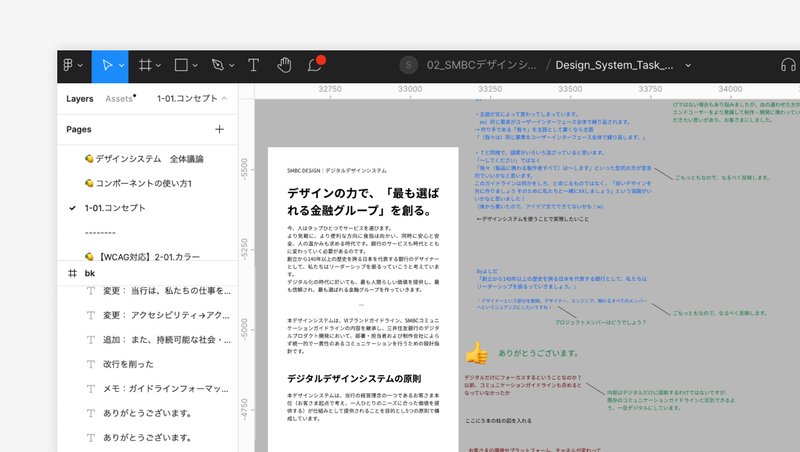Open the 02_SMBCデザインシ... project link
Screen dimensions: 800x452
click(x=482, y=65)
